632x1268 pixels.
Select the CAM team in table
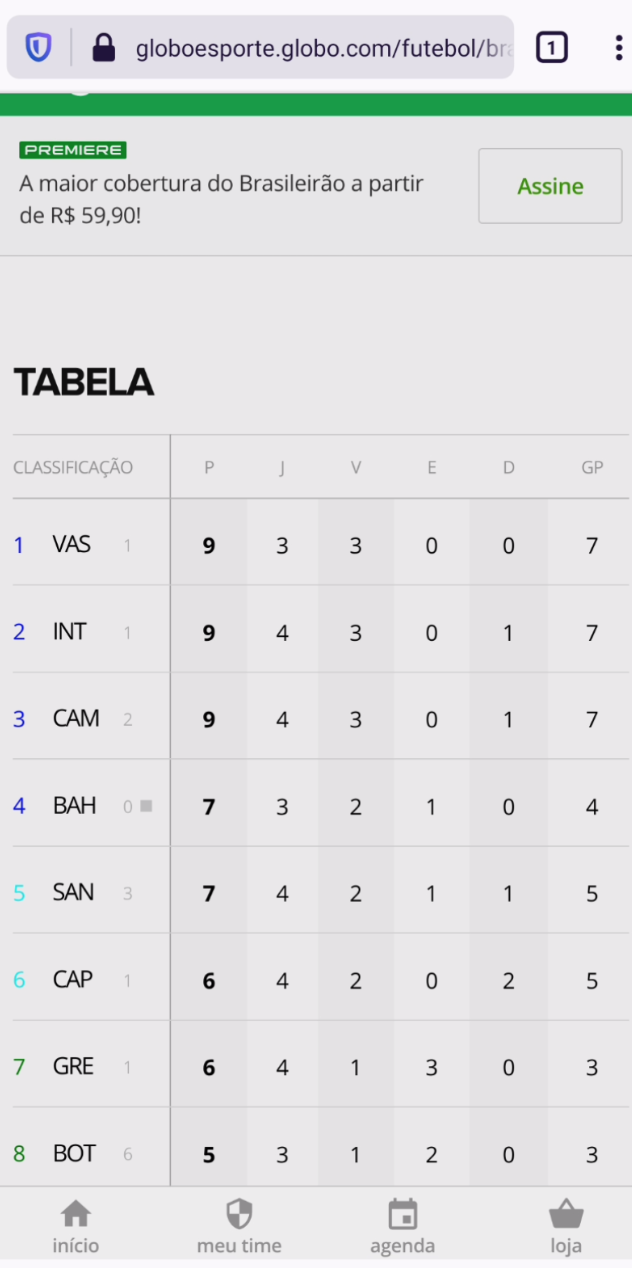pyautogui.click(x=321, y=719)
